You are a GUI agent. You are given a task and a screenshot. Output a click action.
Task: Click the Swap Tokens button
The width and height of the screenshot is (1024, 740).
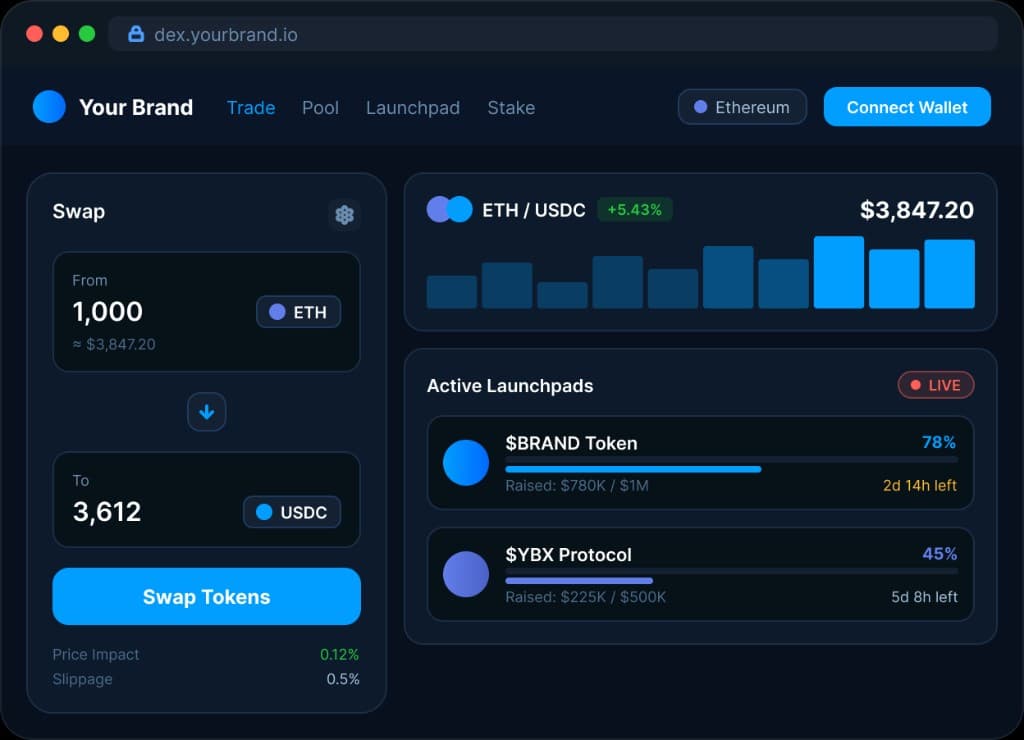pos(206,596)
